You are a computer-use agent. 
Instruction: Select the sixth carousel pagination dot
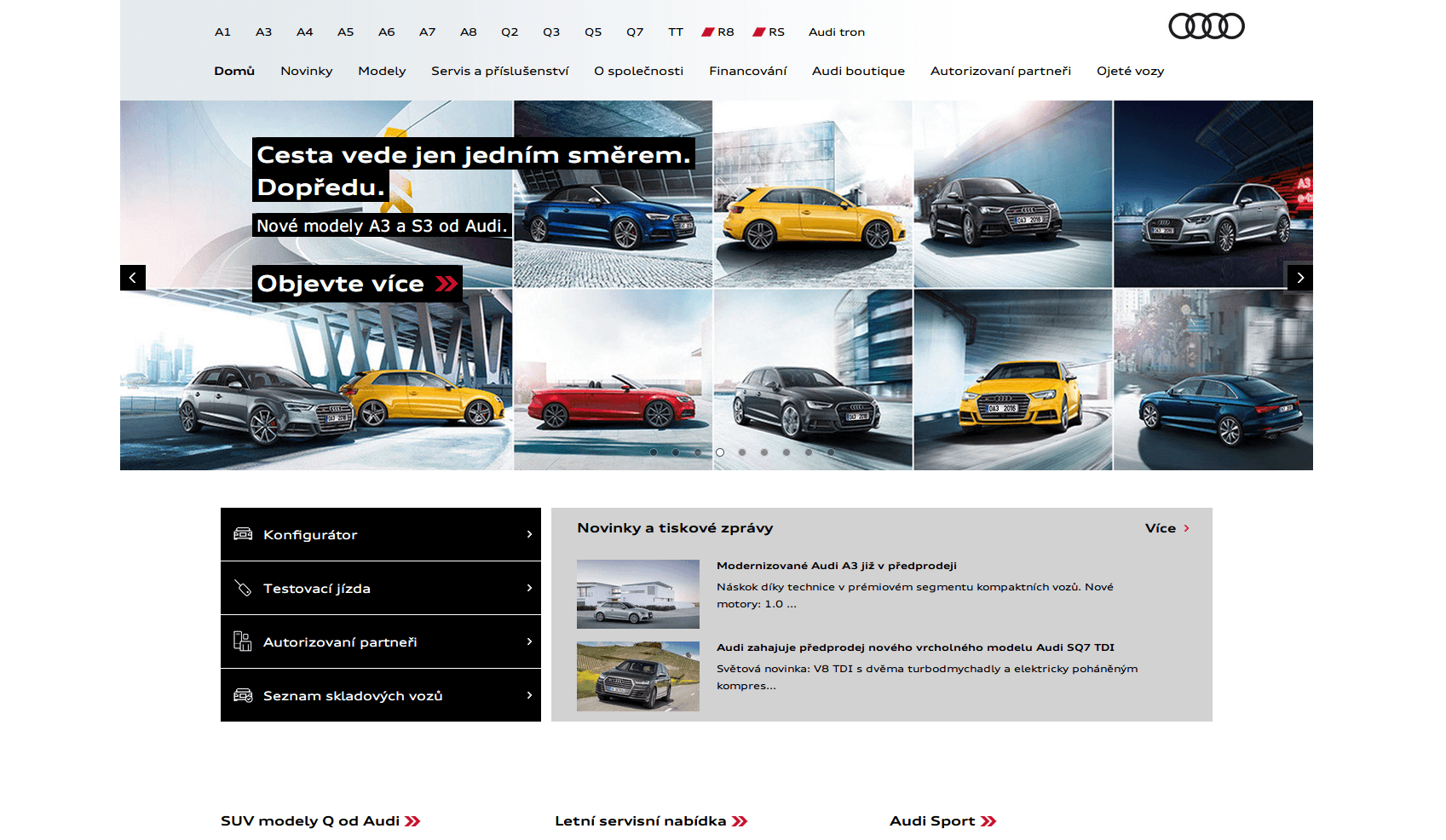tap(764, 452)
